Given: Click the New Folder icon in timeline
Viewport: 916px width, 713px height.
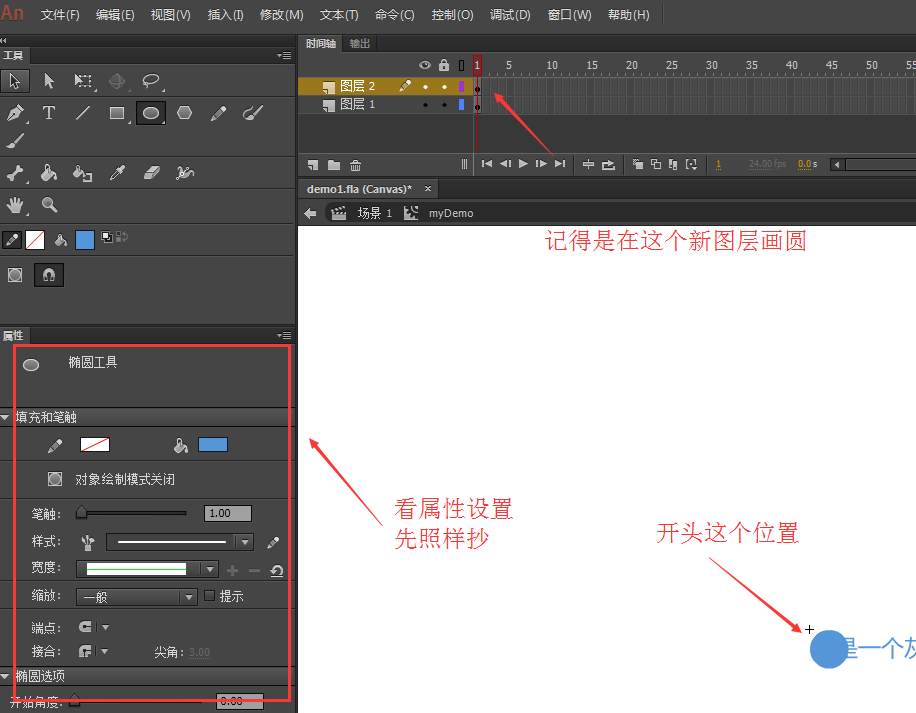Looking at the screenshot, I should click(334, 165).
